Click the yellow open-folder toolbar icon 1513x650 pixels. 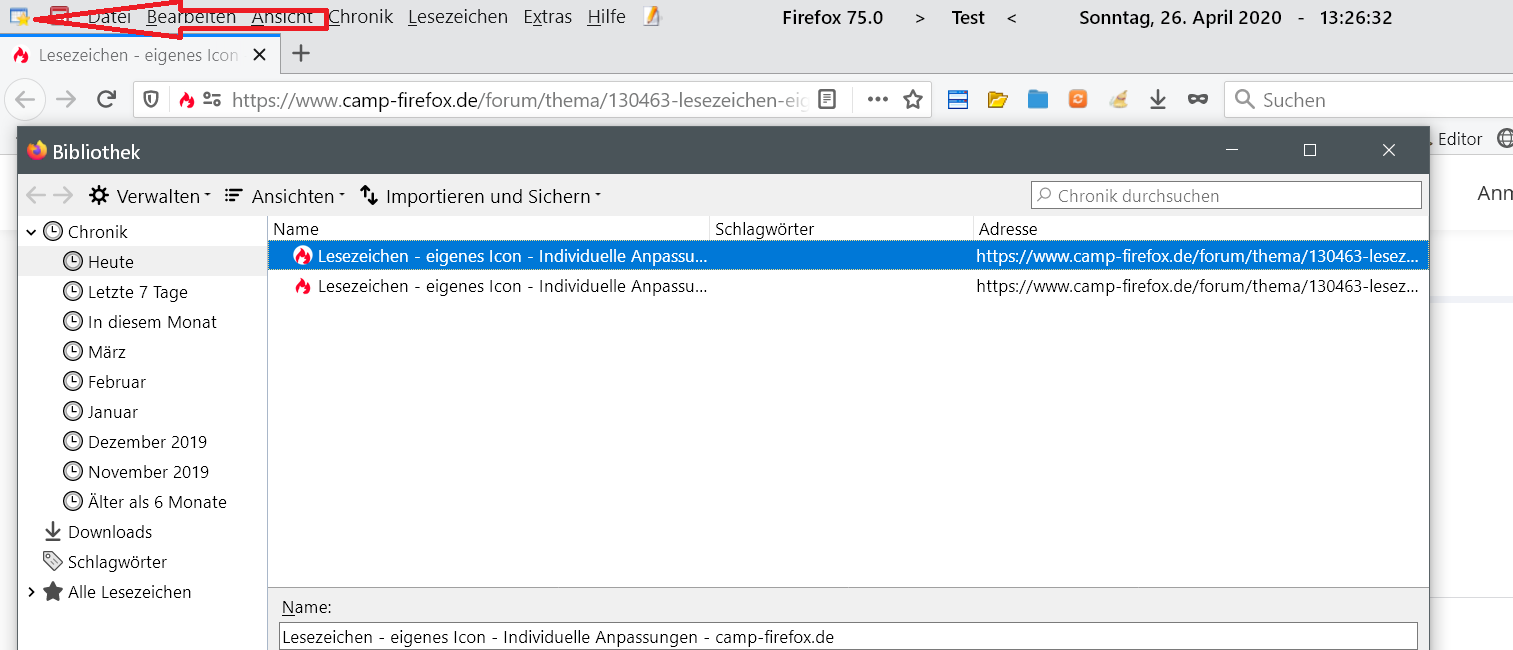pyautogui.click(x=997, y=99)
